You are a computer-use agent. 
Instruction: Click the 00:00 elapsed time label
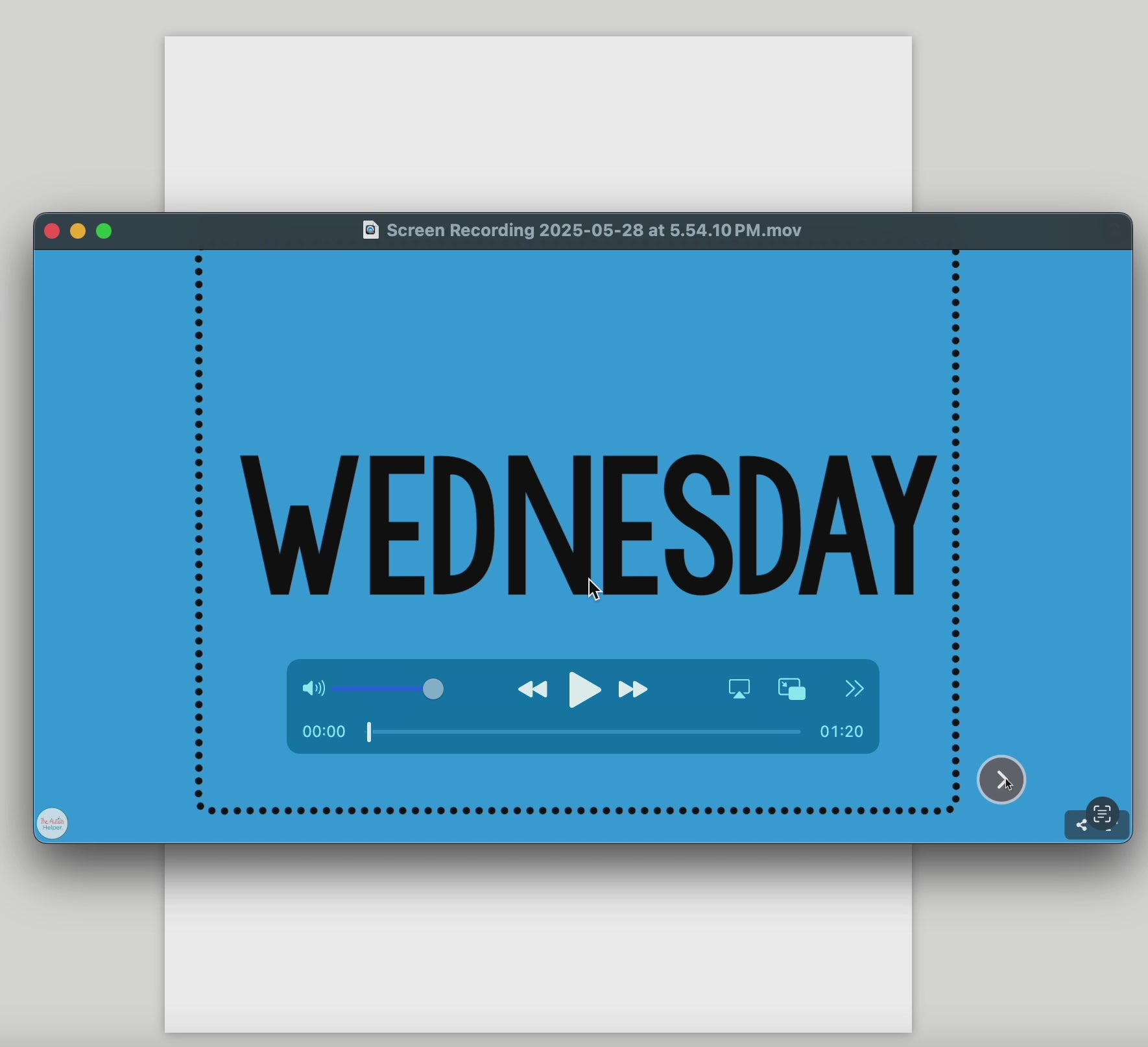[x=324, y=732]
